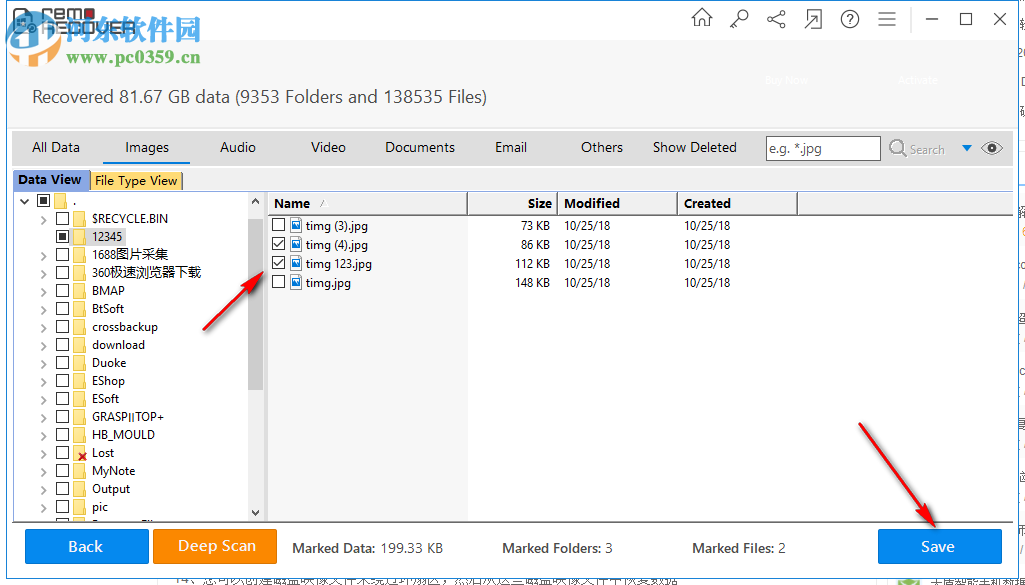Focus the file filter search field
This screenshot has width=1025, height=585.
click(x=823, y=148)
